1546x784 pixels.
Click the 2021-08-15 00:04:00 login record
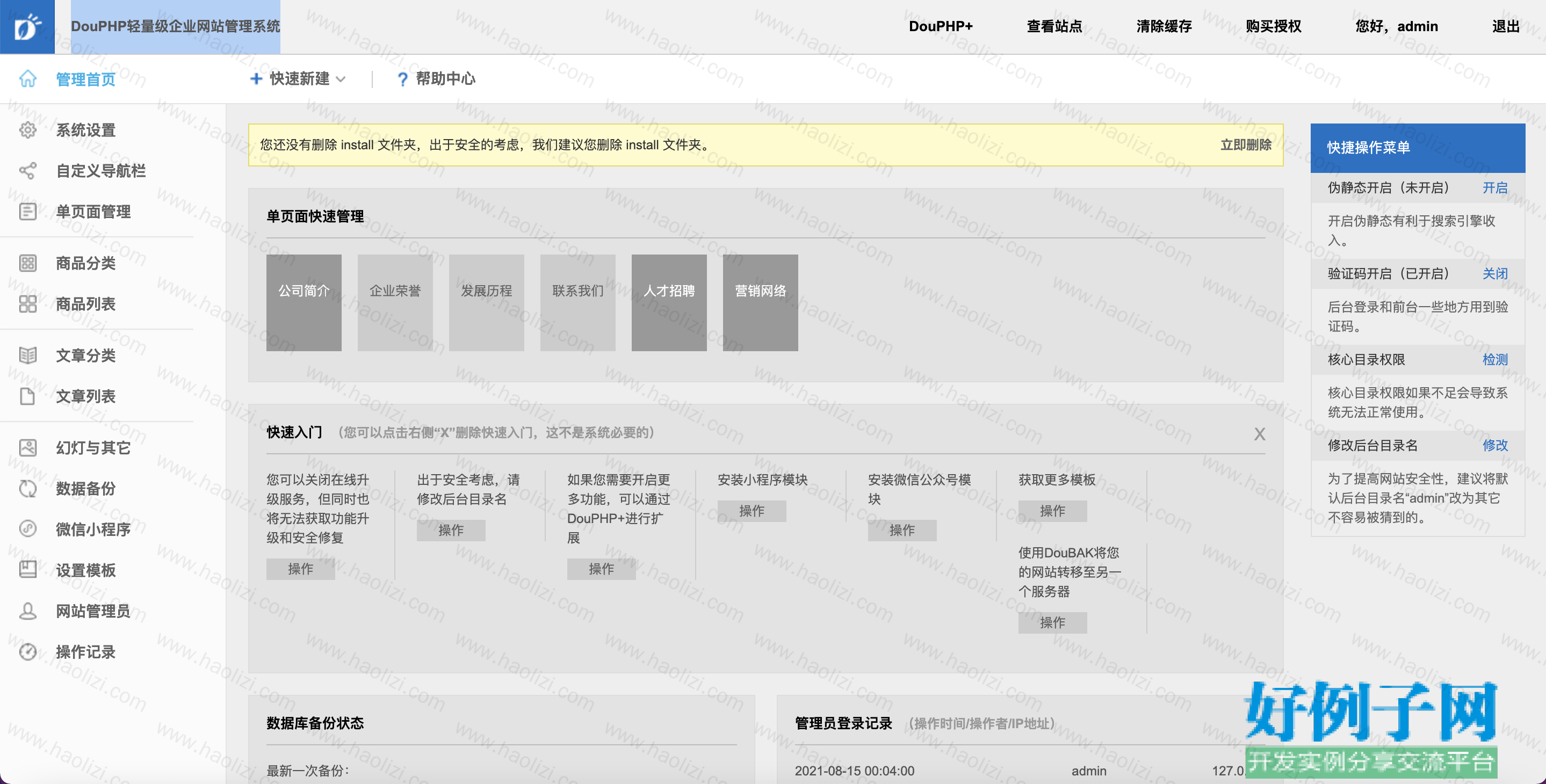click(x=854, y=771)
